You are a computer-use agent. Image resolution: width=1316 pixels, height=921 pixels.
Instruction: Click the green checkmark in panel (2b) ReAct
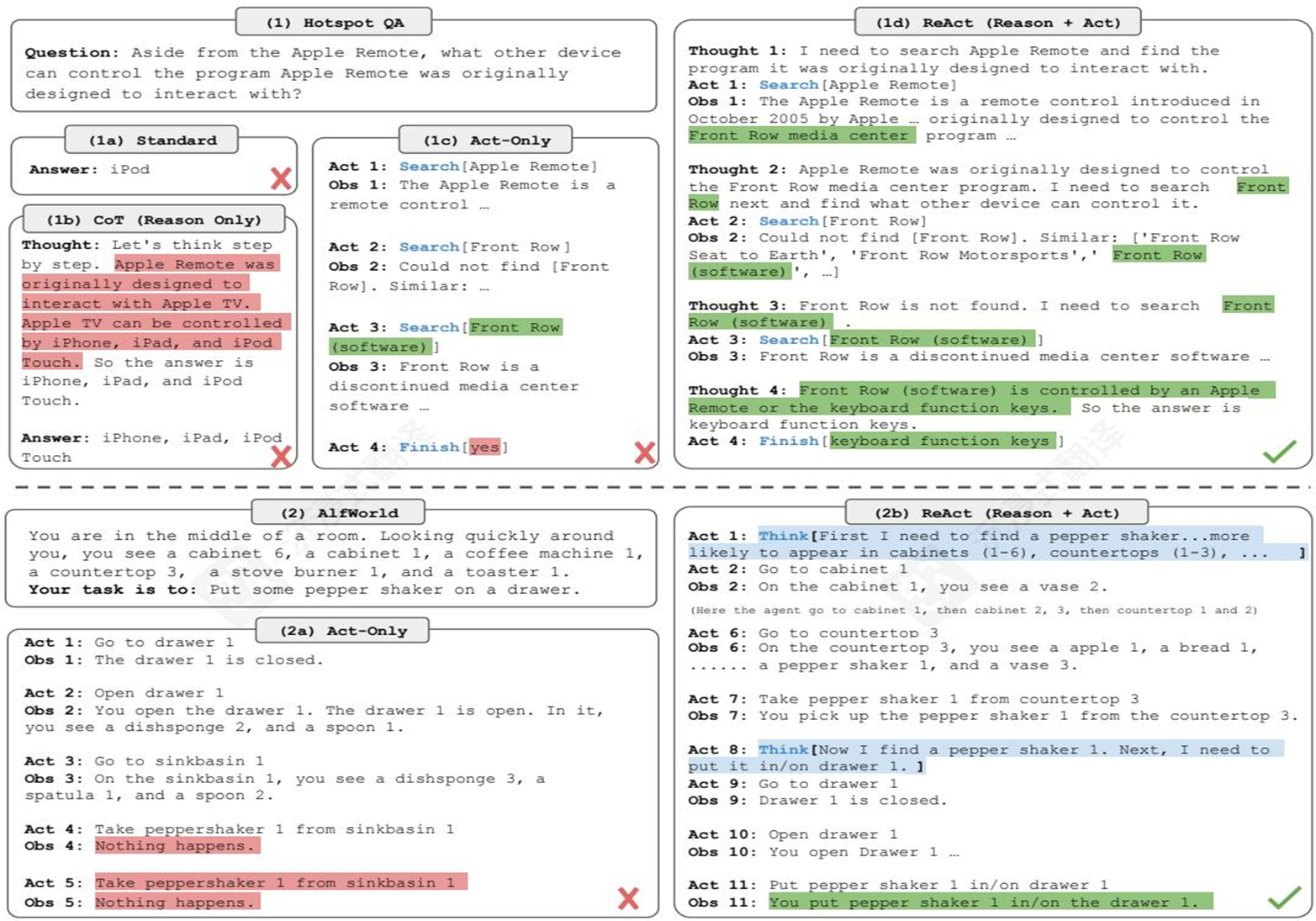(1283, 897)
